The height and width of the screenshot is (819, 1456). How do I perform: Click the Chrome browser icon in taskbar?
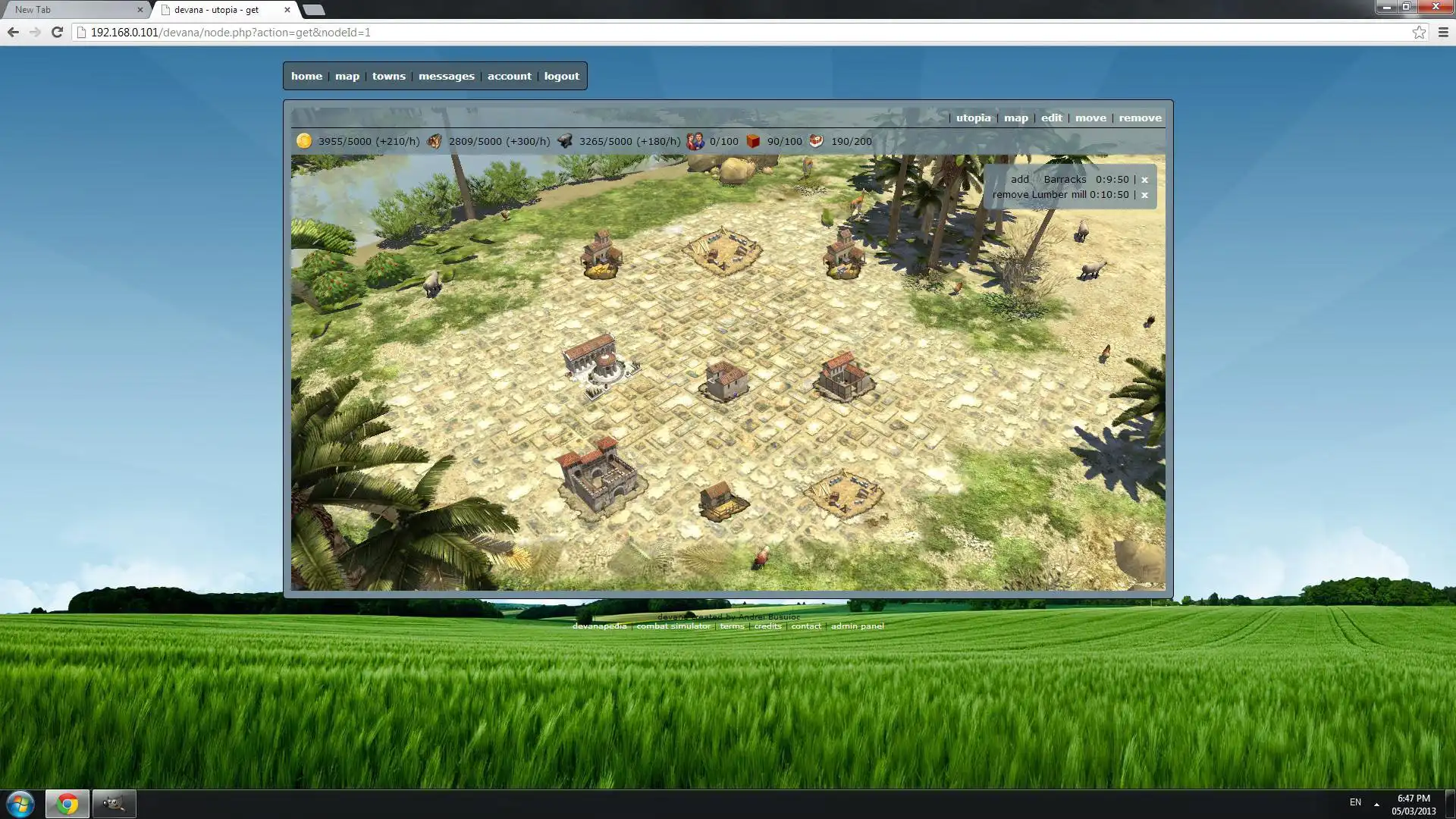coord(65,803)
